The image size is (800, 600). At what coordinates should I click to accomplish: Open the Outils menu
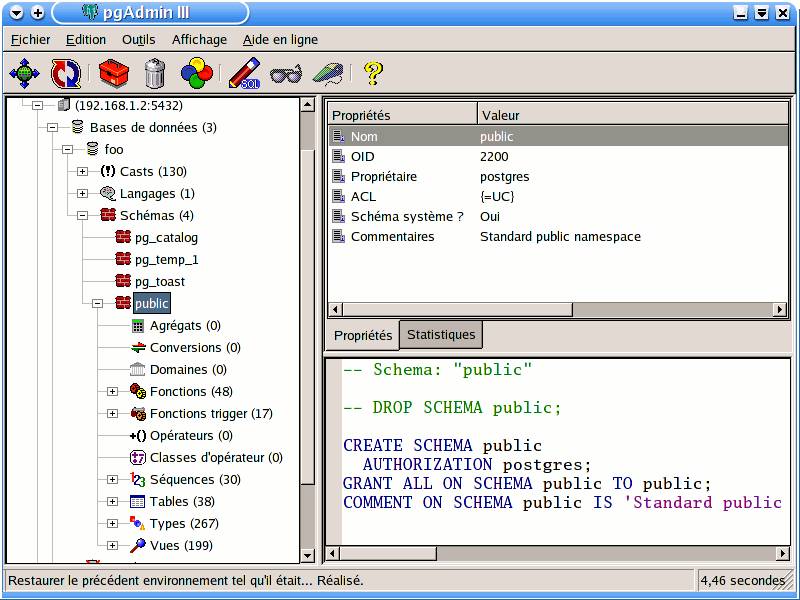[138, 39]
